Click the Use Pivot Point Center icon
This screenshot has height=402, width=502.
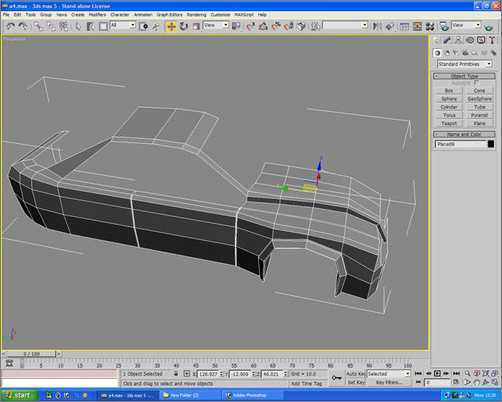(x=236, y=26)
